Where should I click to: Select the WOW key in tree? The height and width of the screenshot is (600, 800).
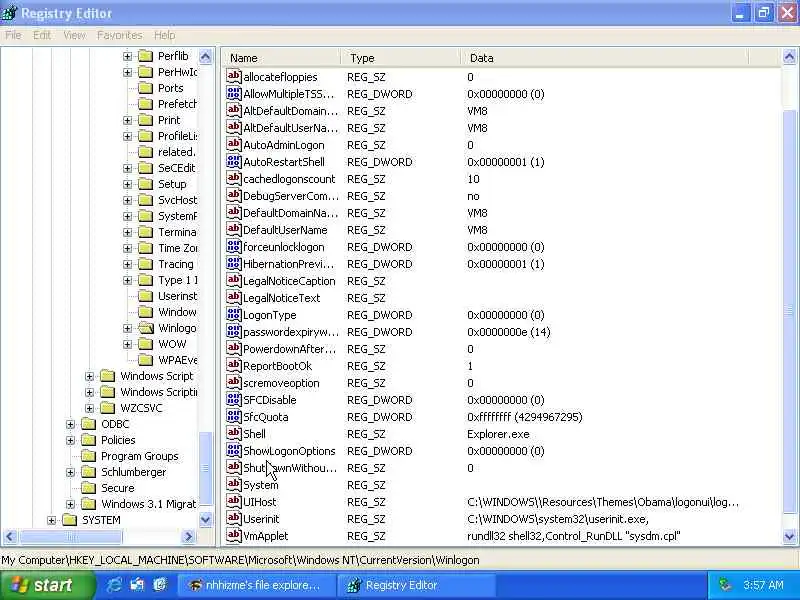(x=172, y=344)
